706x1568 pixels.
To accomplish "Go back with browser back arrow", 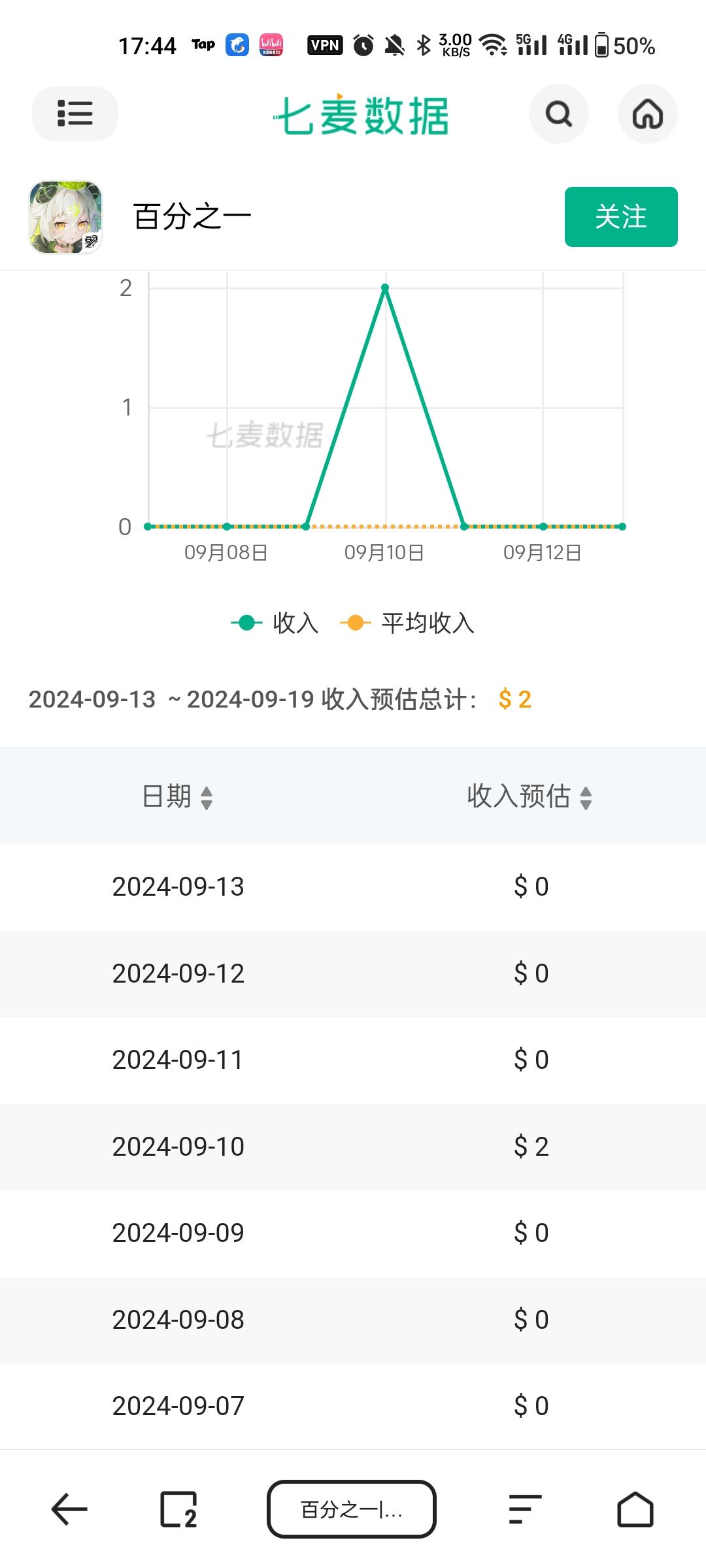I will (x=69, y=1509).
